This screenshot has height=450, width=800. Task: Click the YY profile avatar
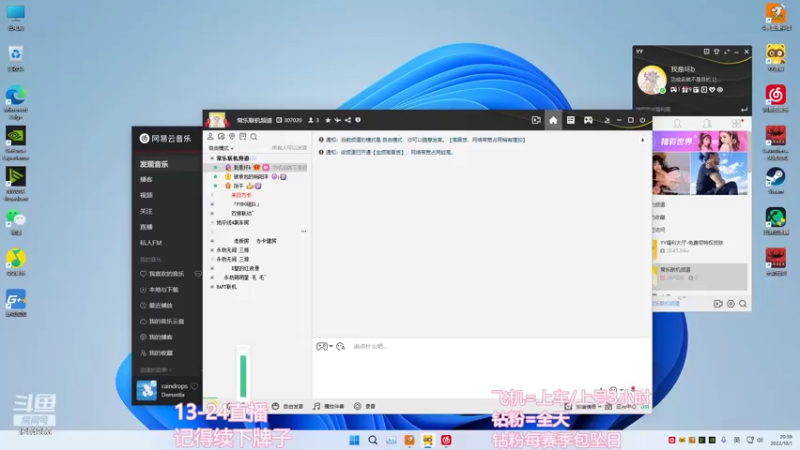652,80
